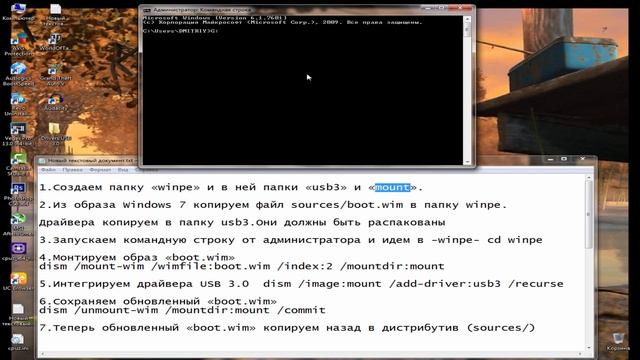640x360 pixels.
Task: Click '(sources/)' at end of step 7
Action: tap(501, 328)
